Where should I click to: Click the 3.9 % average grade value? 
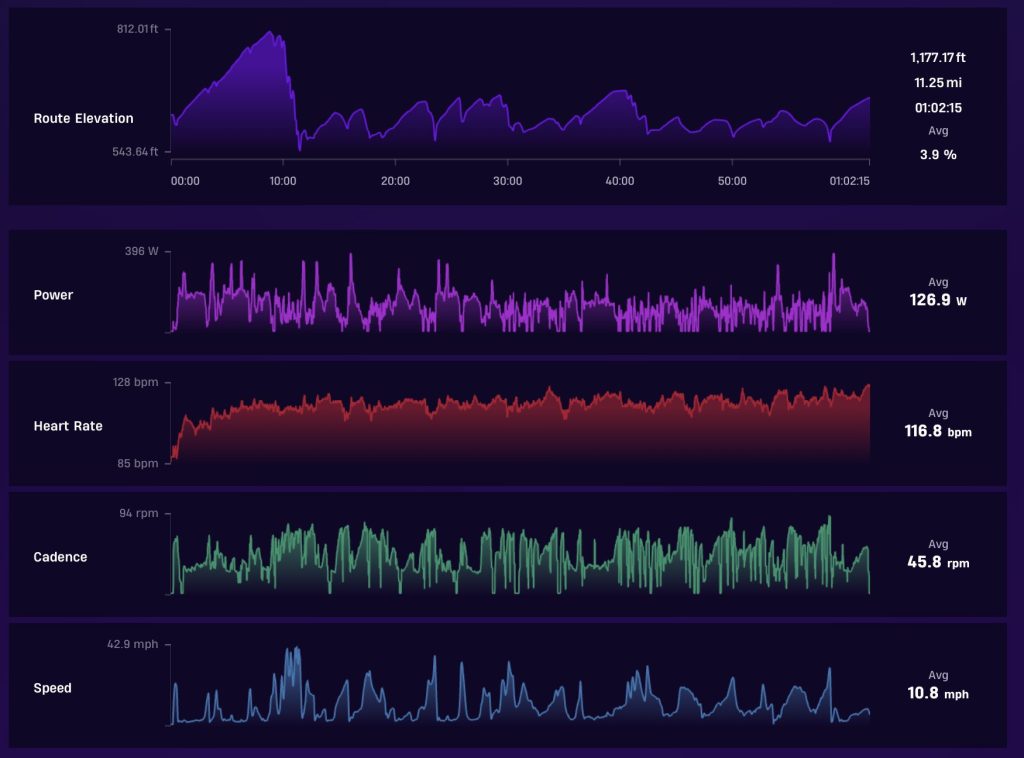click(938, 155)
